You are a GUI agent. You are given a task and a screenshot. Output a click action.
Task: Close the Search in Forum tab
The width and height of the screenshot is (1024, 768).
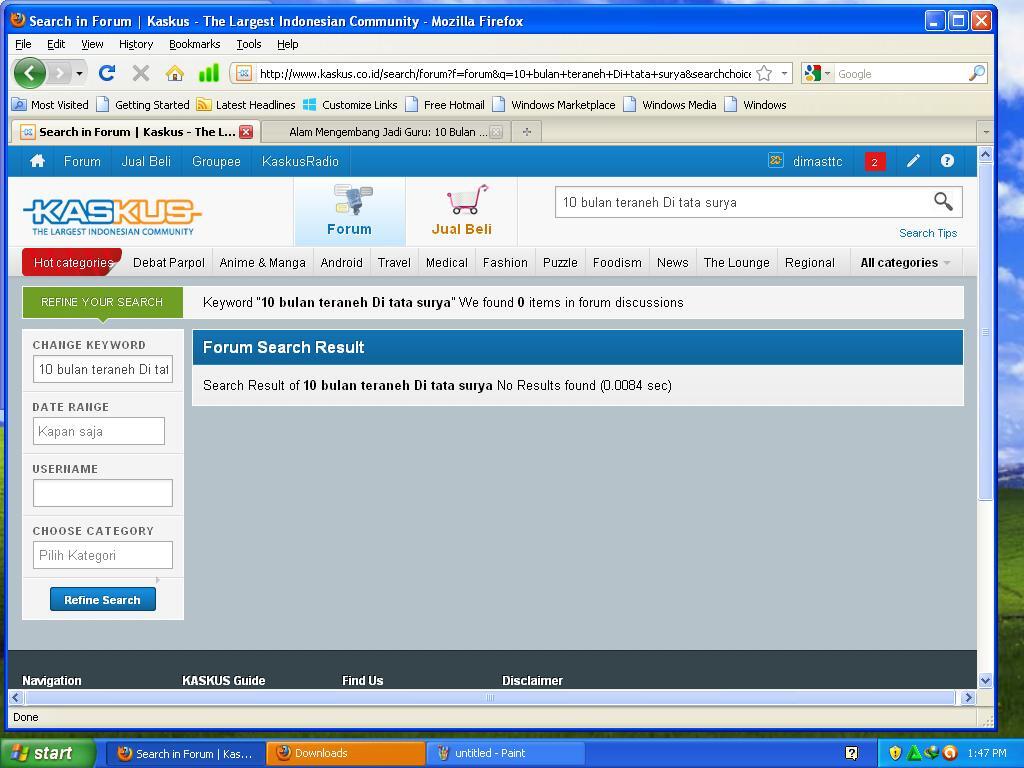click(x=246, y=132)
